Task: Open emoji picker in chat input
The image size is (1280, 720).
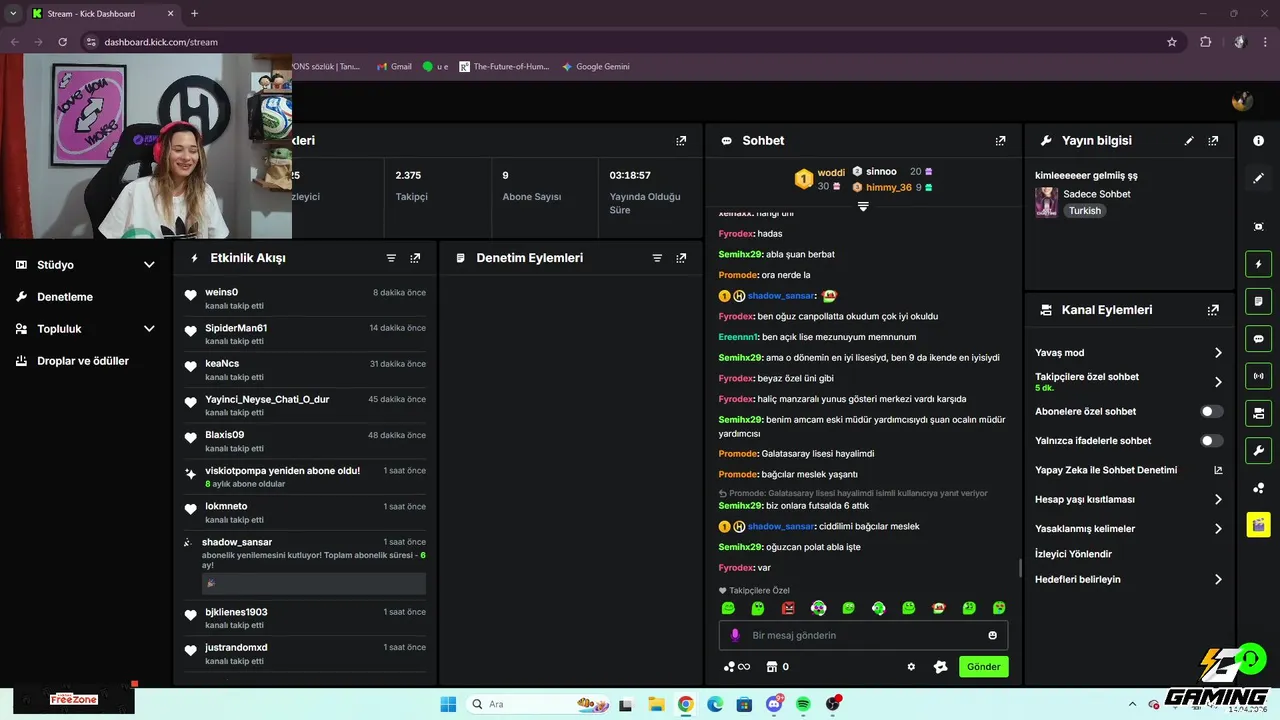Action: click(992, 635)
